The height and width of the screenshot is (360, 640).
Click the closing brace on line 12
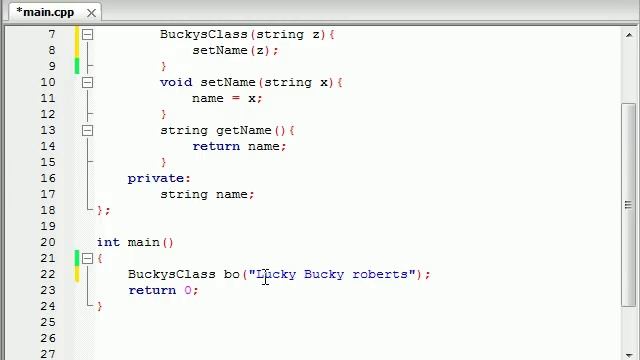coord(164,114)
